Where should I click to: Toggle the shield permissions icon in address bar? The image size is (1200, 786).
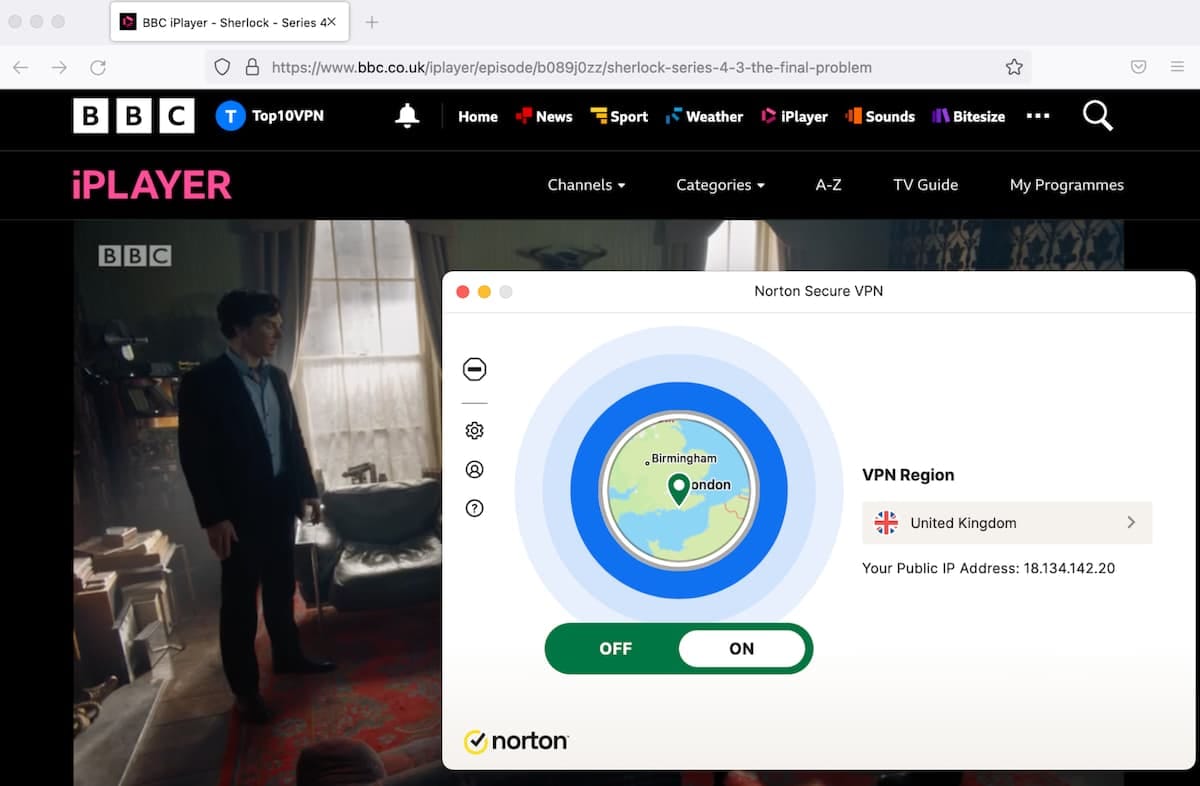tap(220, 67)
